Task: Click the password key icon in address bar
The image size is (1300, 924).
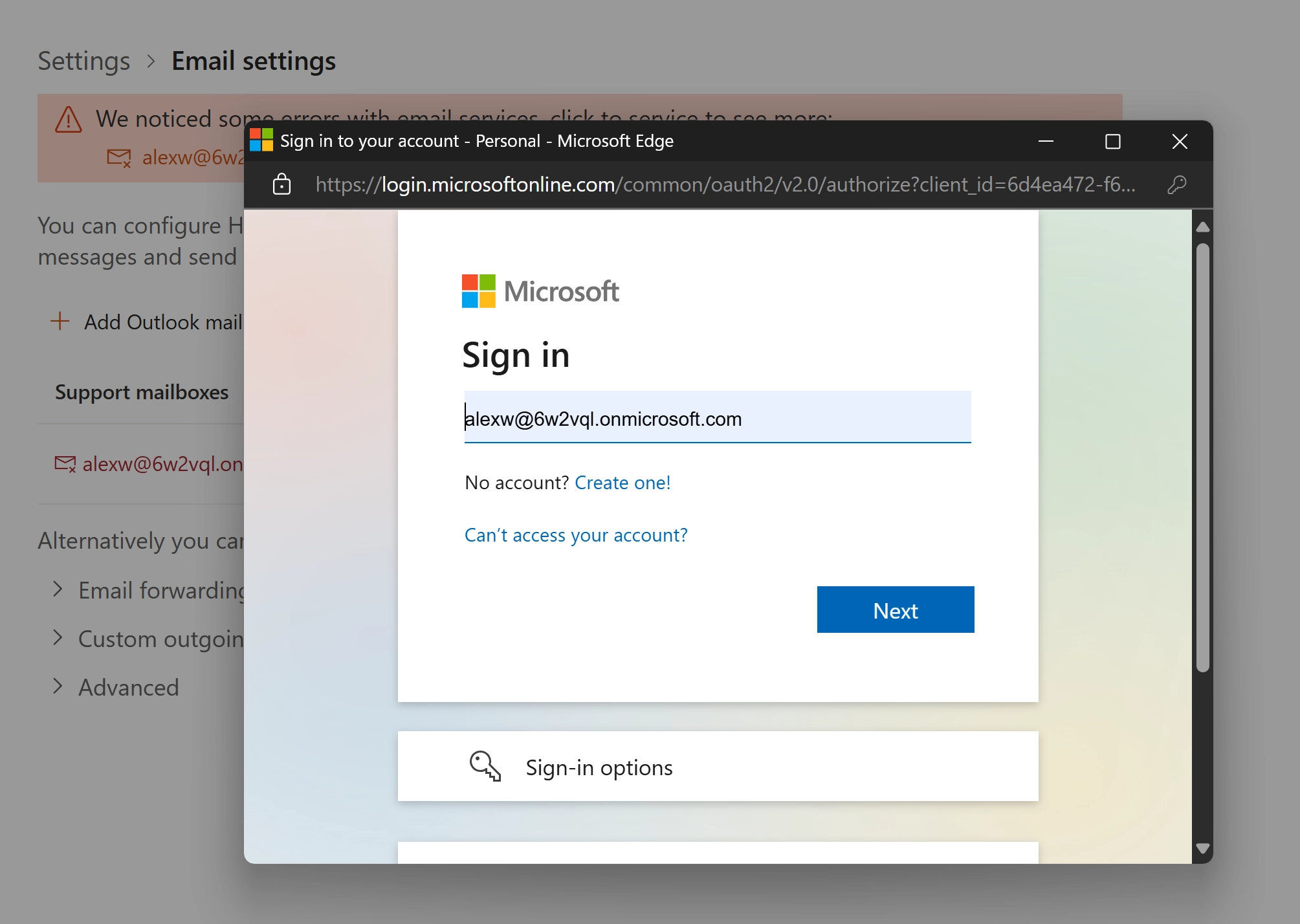Action: (x=1176, y=185)
